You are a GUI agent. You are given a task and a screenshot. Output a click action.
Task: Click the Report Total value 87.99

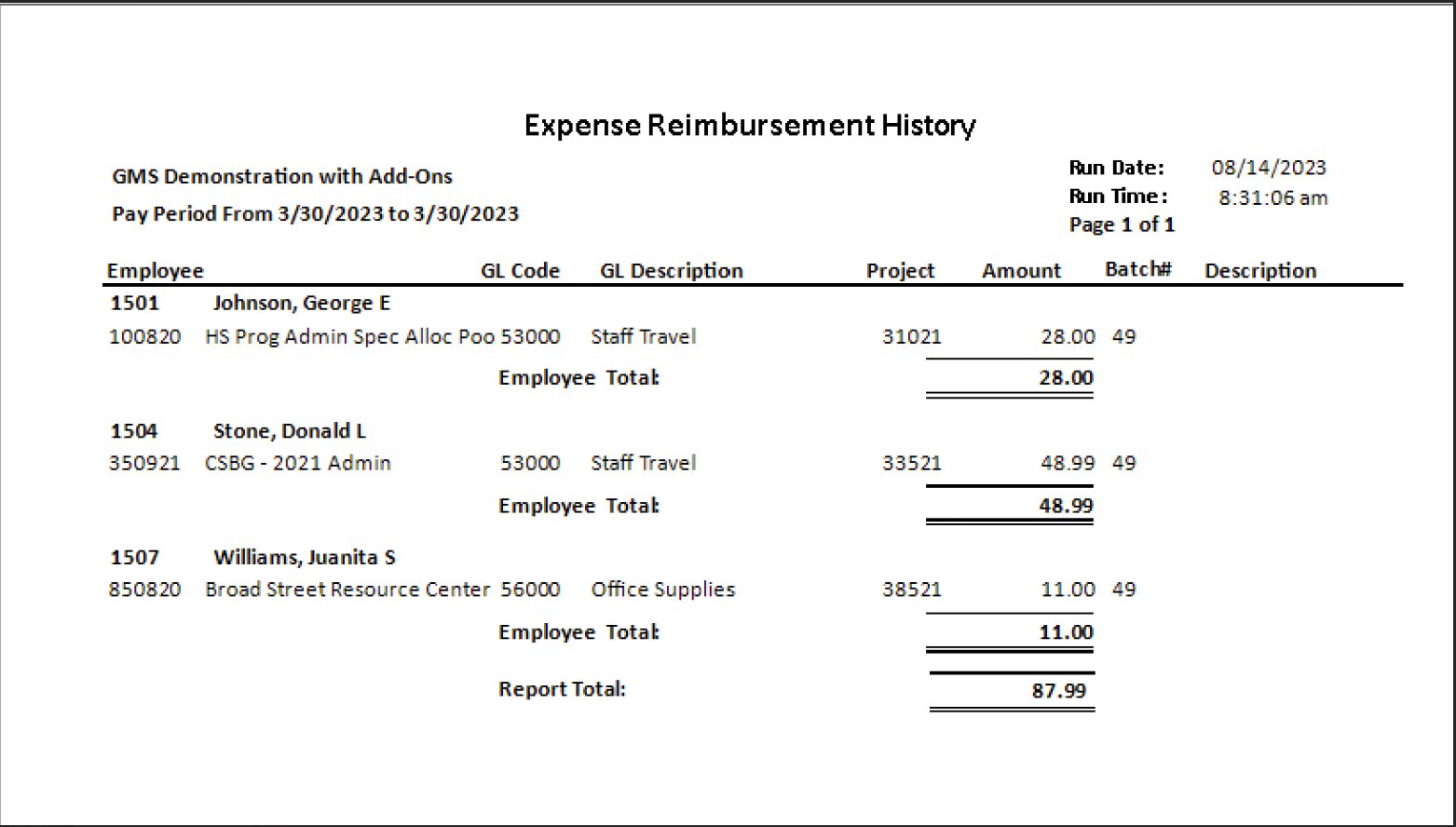1058,691
